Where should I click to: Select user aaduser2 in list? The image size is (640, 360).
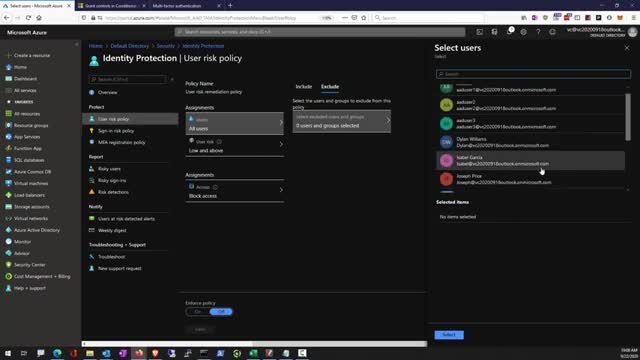point(530,105)
